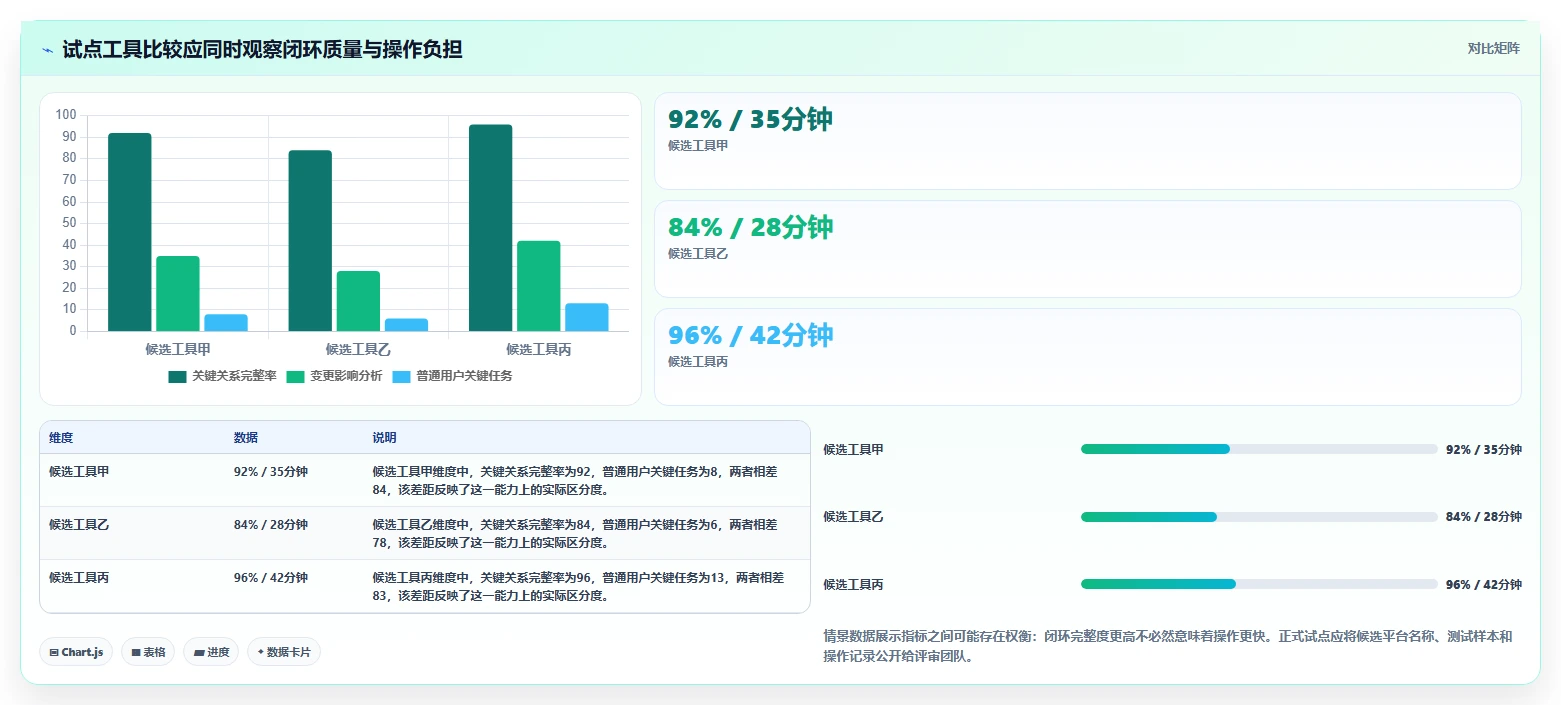Click the 候选工具丙 progress bar
The image size is (1561, 705).
1259,584
